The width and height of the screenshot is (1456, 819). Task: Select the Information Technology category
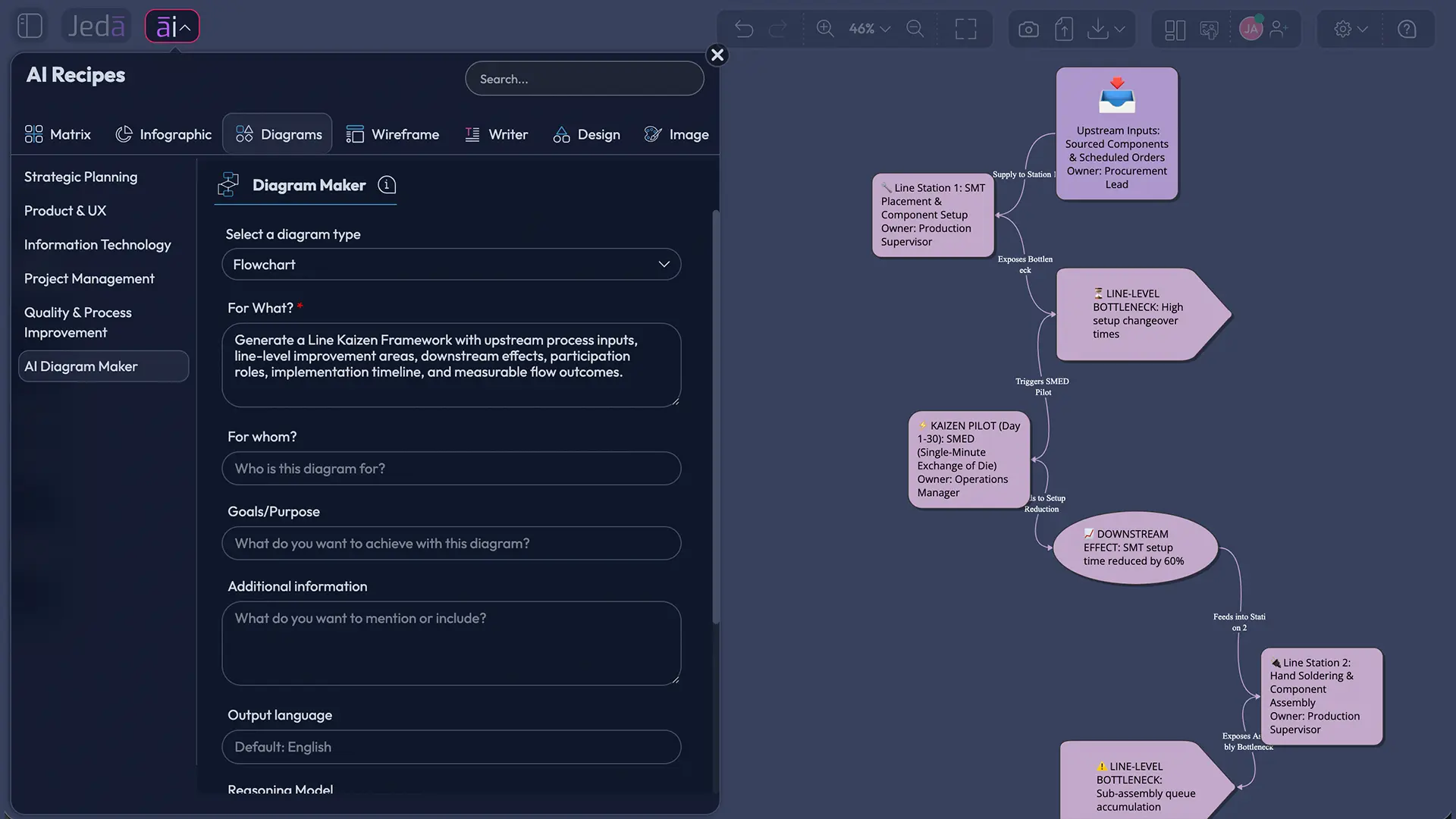click(98, 245)
